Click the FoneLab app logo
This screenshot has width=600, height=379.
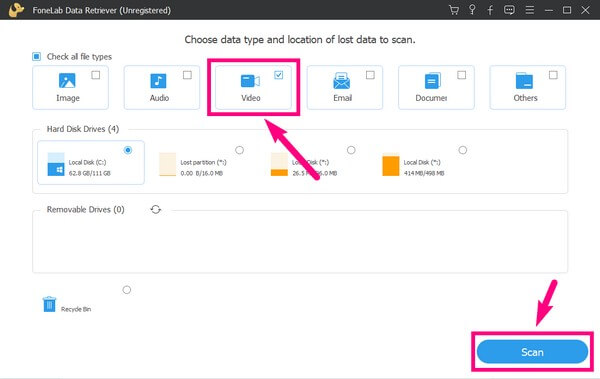pyautogui.click(x=16, y=10)
